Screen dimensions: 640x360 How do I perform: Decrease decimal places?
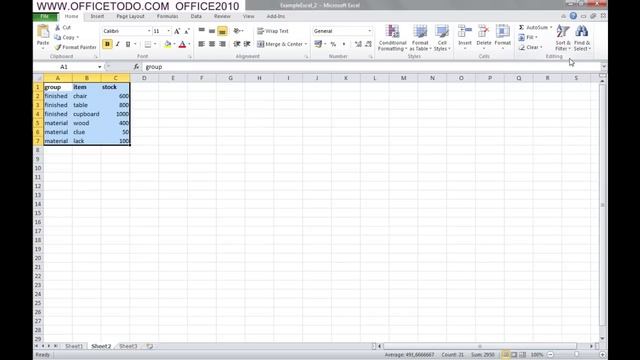click(x=368, y=44)
